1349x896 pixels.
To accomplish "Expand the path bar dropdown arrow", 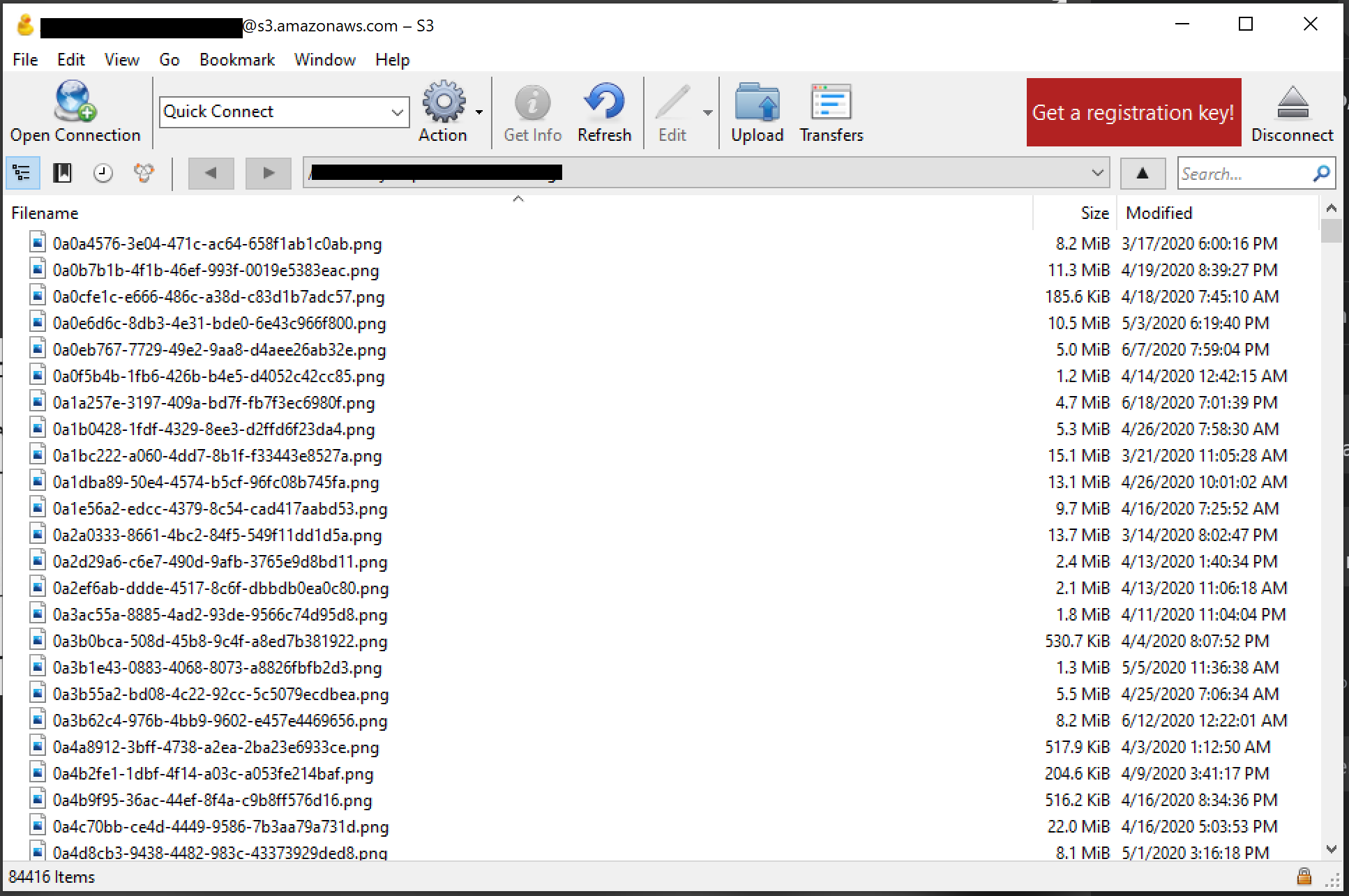I will 1098,173.
